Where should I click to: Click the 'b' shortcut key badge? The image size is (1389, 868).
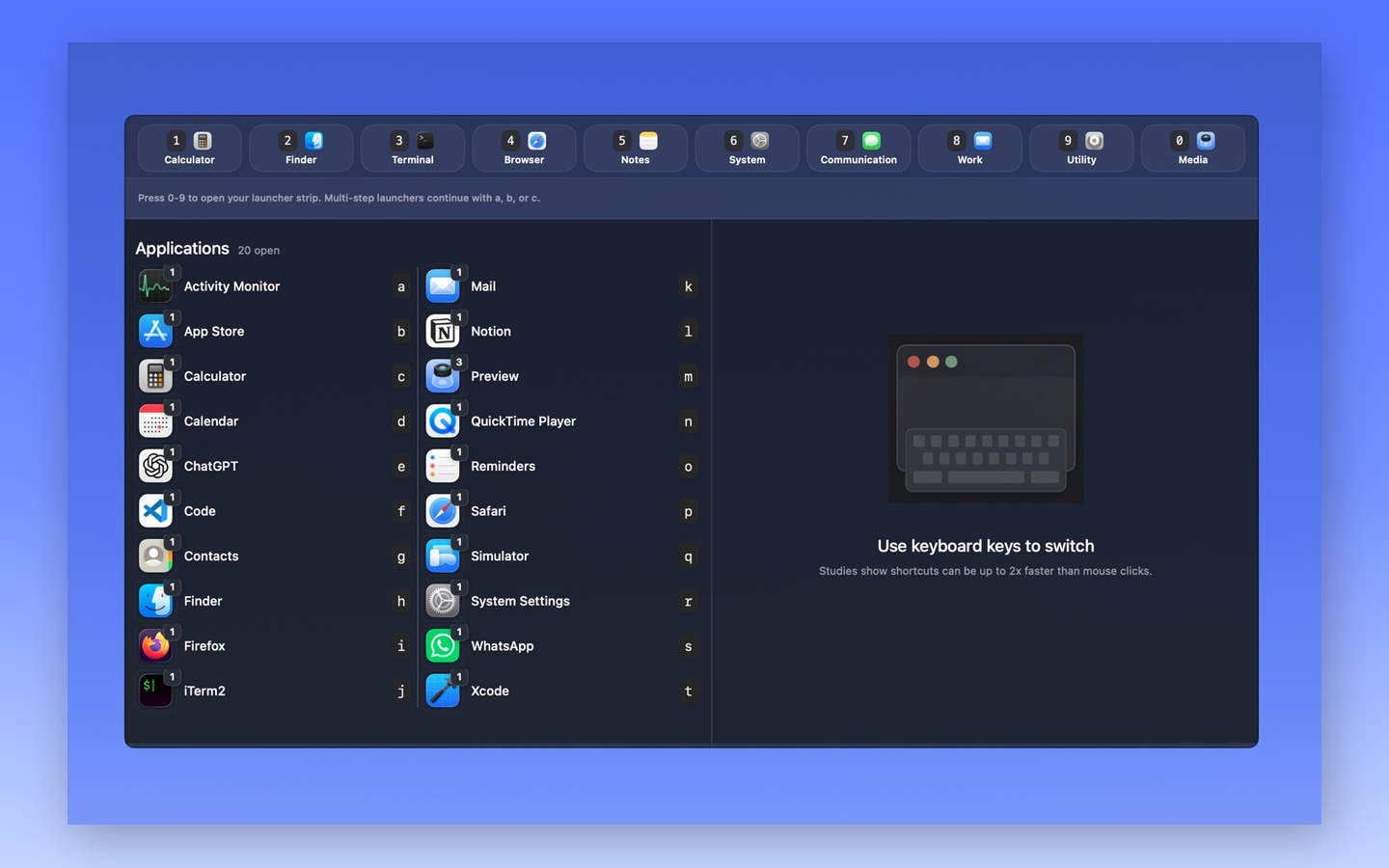[401, 331]
